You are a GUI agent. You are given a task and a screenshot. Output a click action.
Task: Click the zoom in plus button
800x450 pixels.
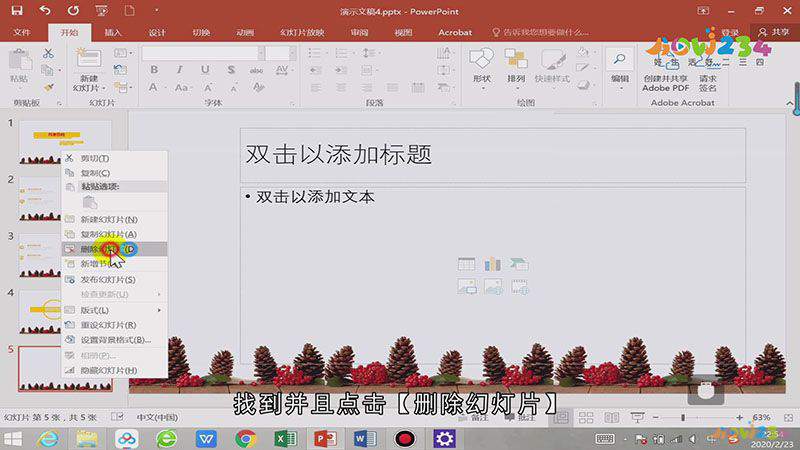pos(739,418)
